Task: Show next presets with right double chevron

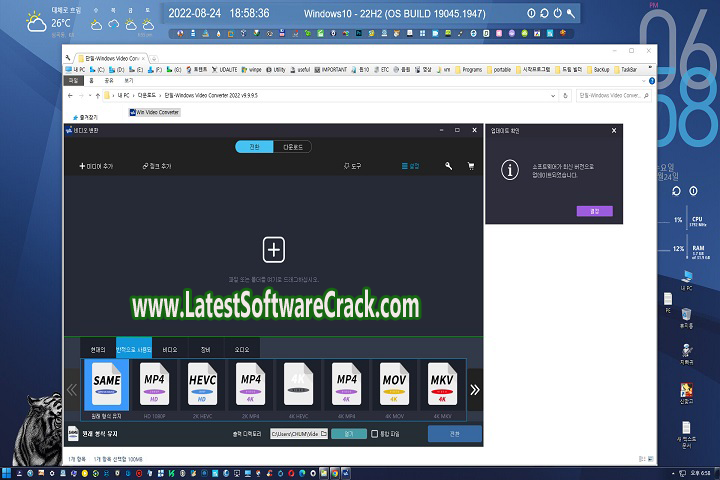Action: (x=475, y=390)
